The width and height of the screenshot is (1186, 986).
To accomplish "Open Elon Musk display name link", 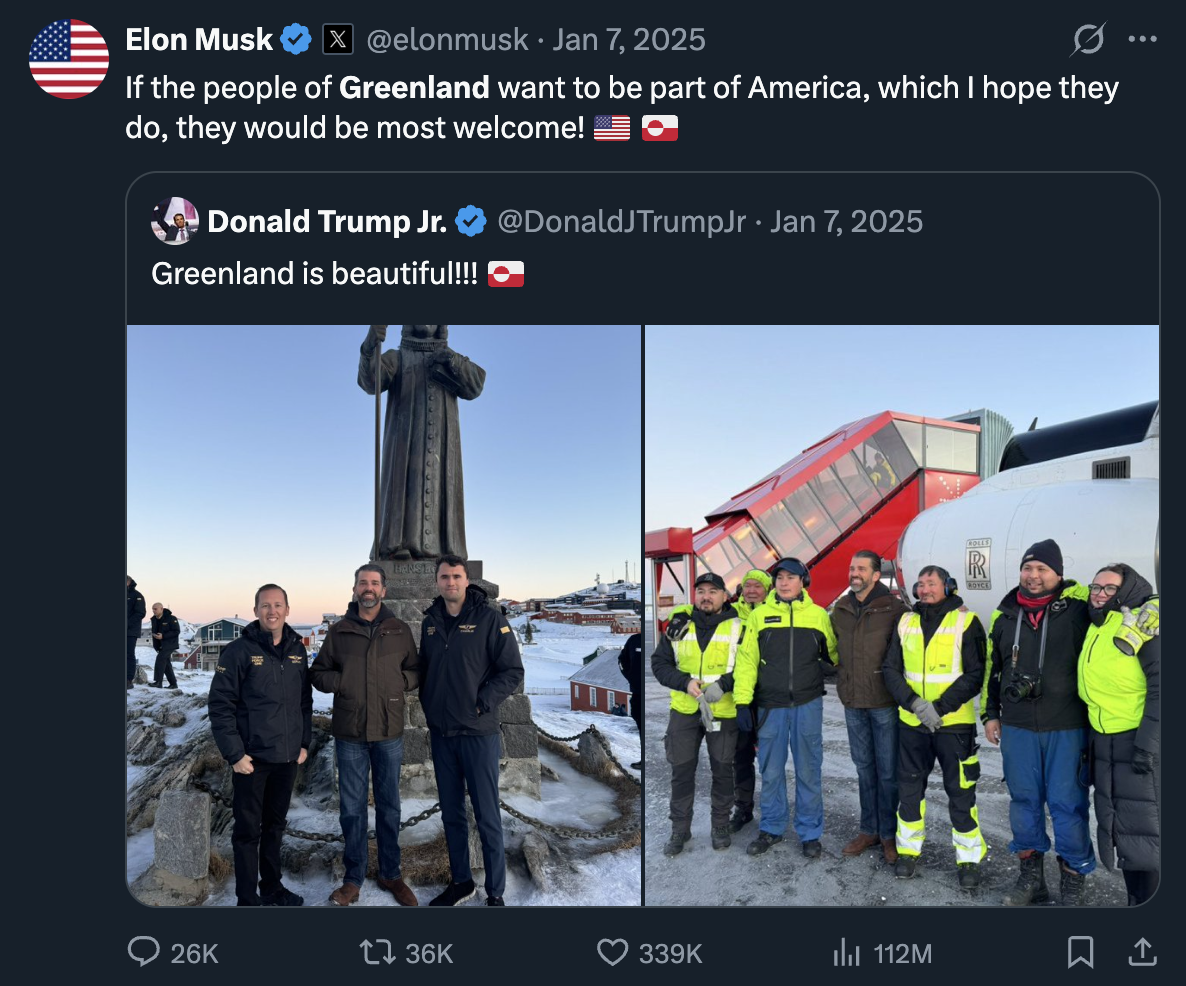I will click(x=199, y=40).
